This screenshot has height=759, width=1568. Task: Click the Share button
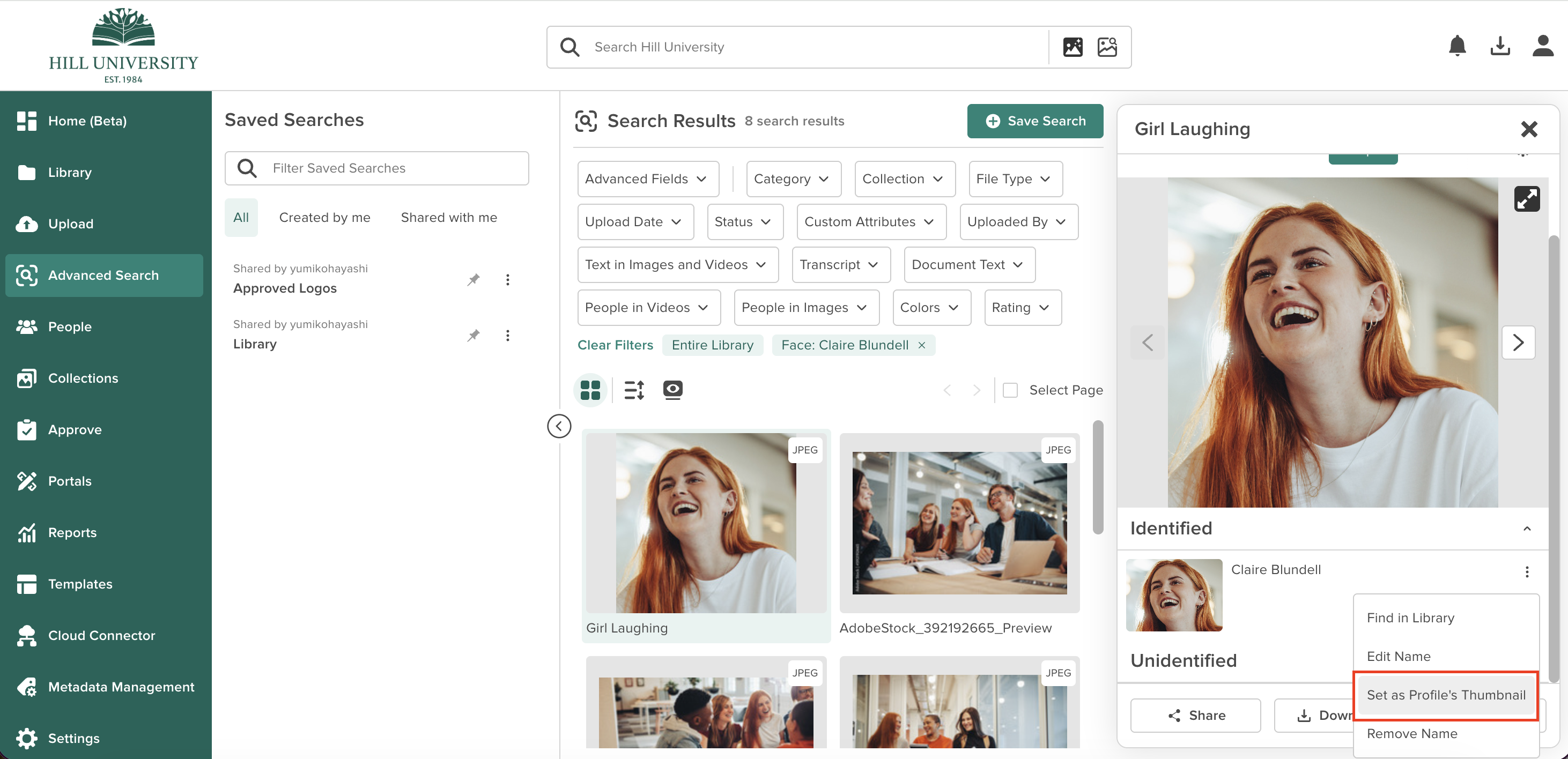click(x=1195, y=715)
